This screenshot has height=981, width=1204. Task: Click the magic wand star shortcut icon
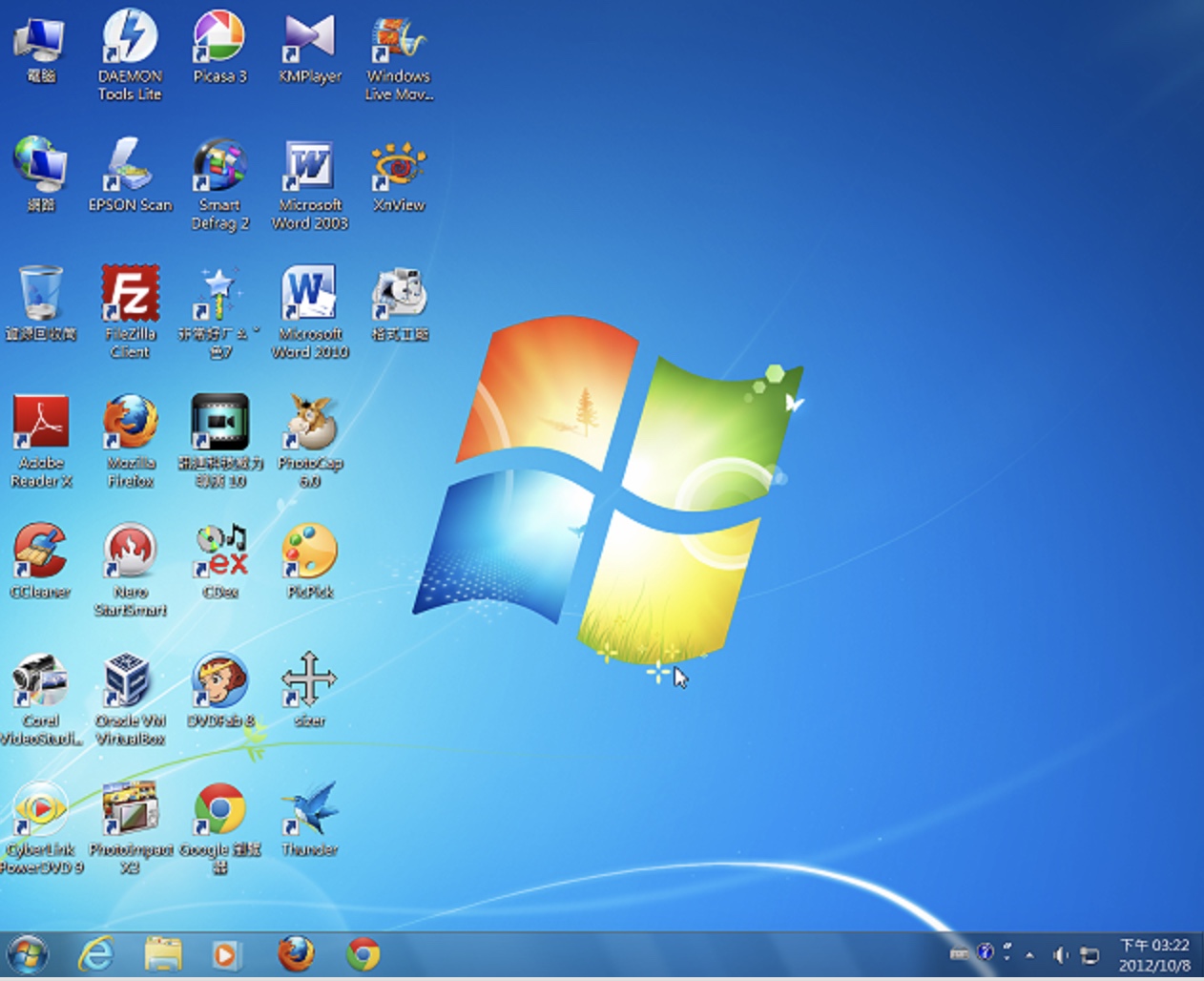(x=220, y=313)
